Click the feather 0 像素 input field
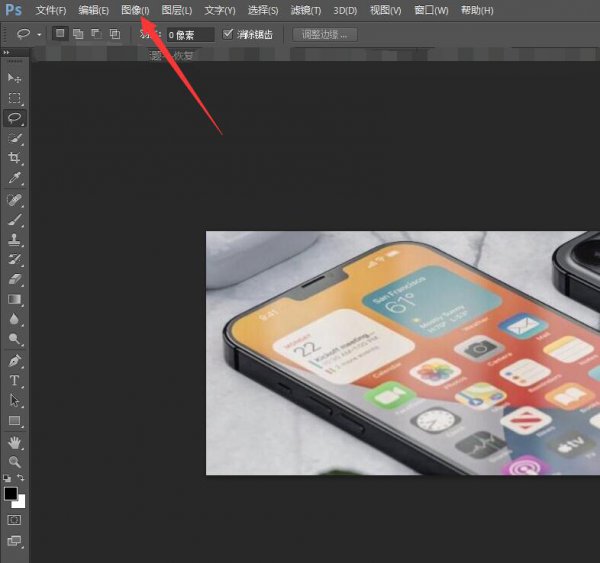The height and width of the screenshot is (563, 600). pos(190,35)
